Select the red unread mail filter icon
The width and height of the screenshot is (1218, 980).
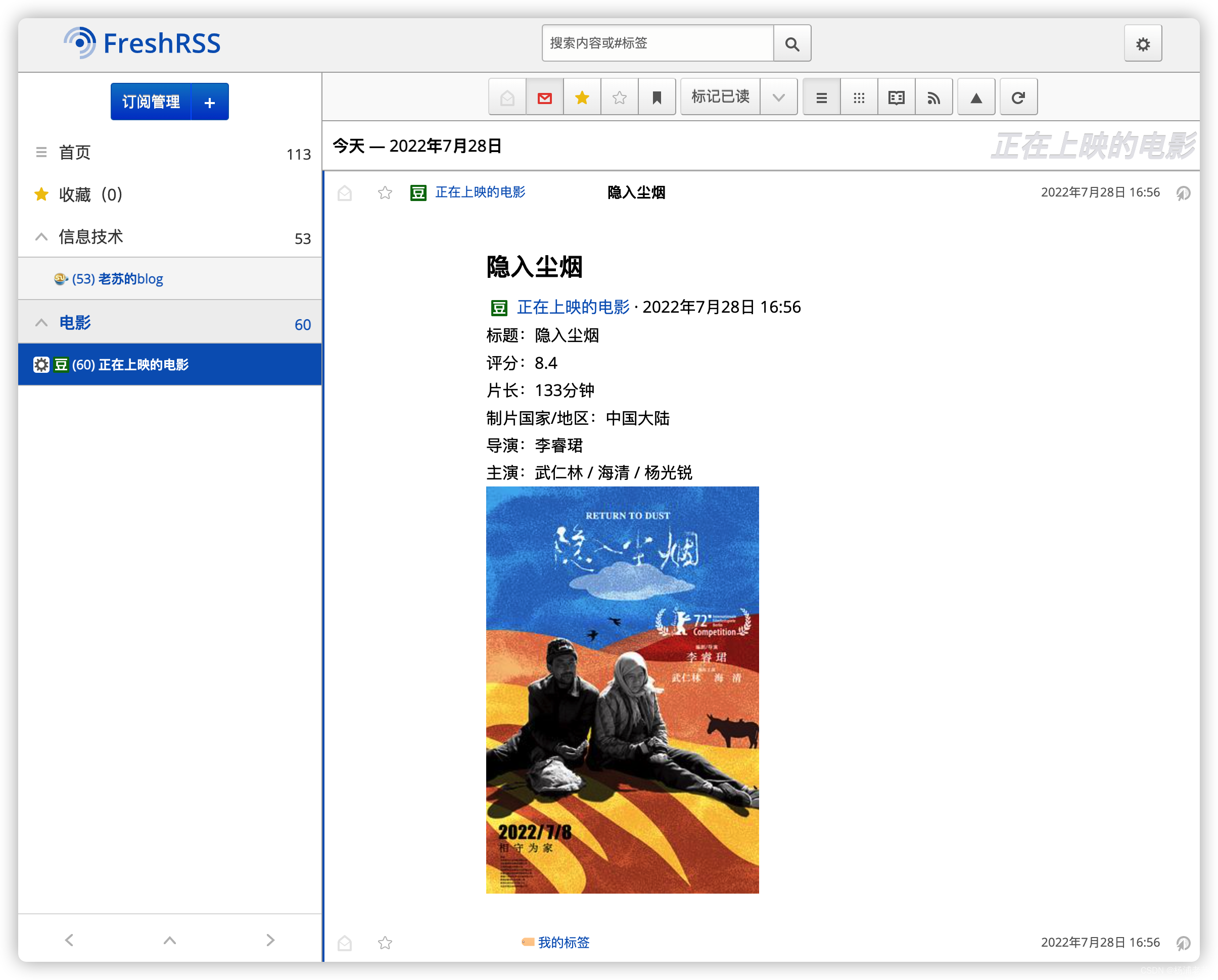[544, 96]
